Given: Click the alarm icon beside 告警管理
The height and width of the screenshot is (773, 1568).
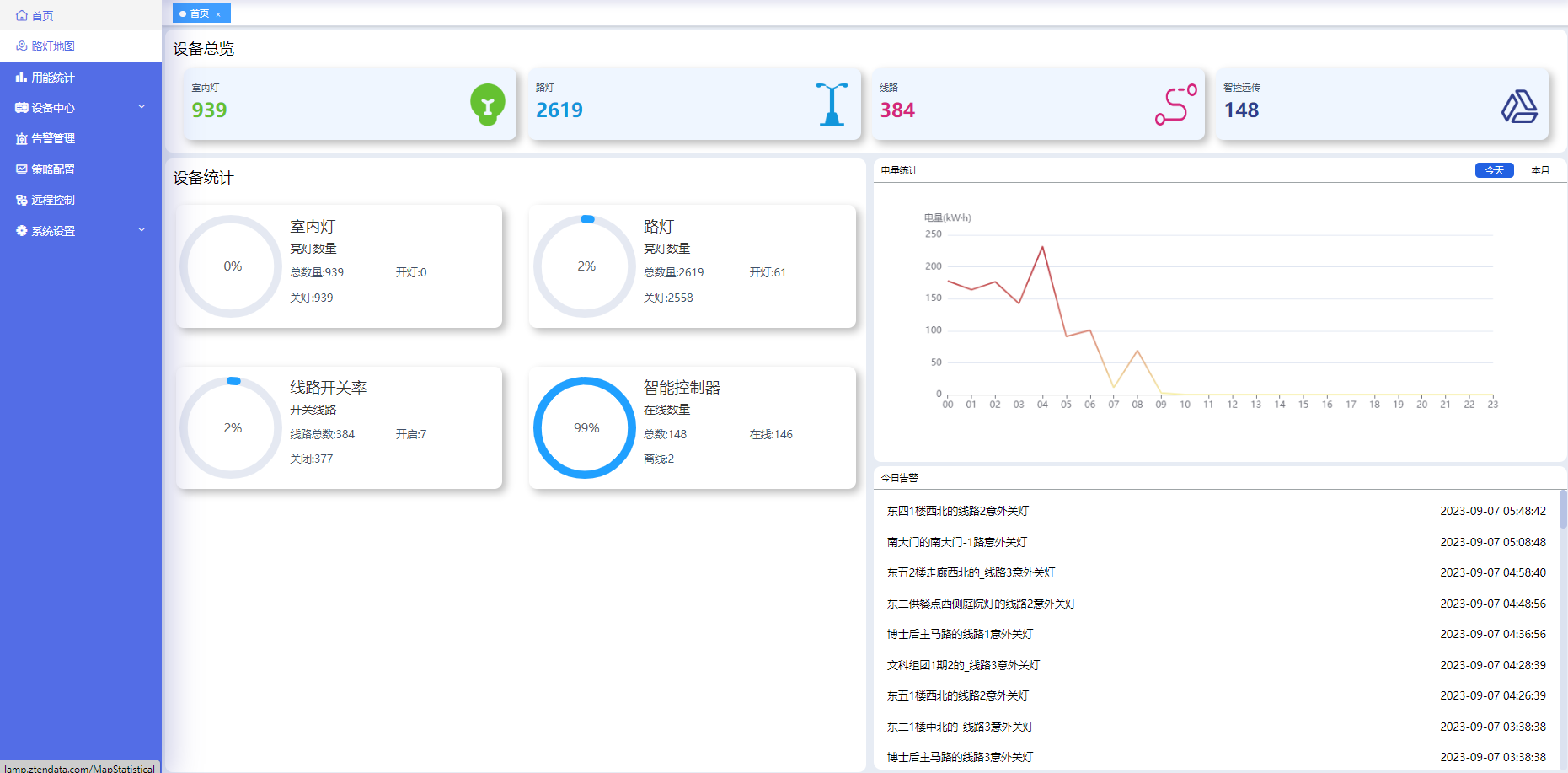Looking at the screenshot, I should pyautogui.click(x=22, y=139).
